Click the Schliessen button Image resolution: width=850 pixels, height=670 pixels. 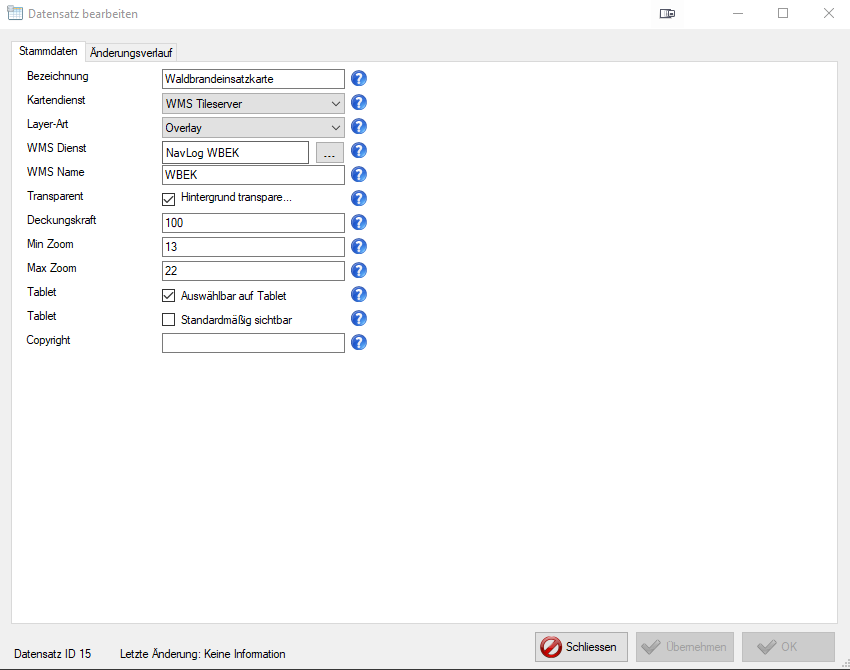581,647
